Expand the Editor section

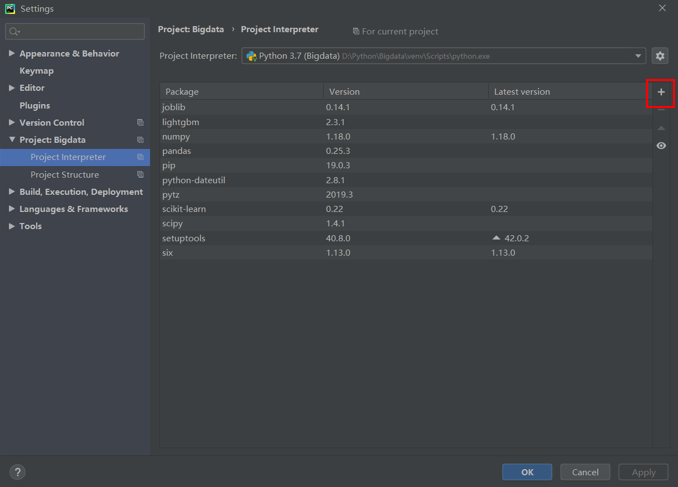point(12,88)
